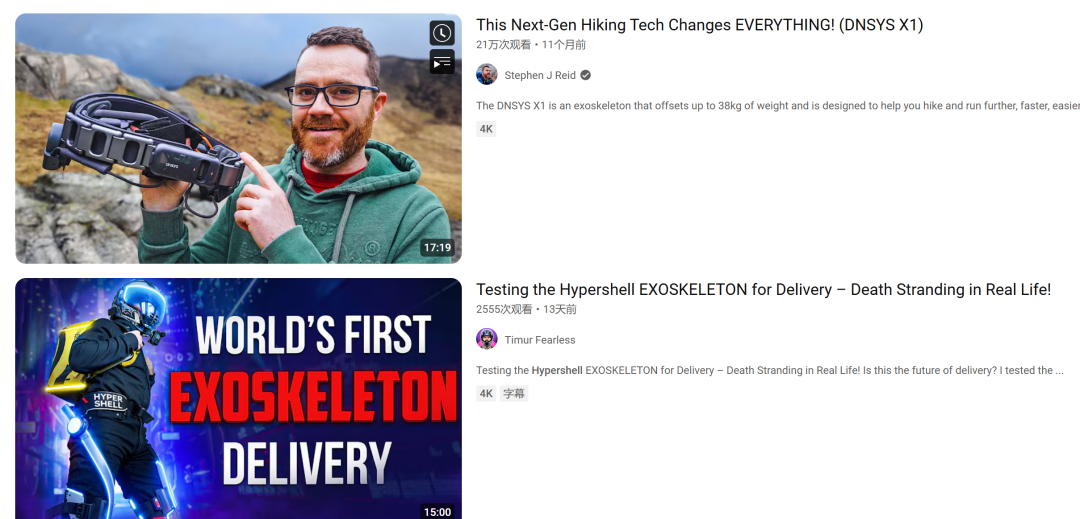
Task: Open the DNSYS X1 hiking video thumbnail
Action: [x=238, y=138]
